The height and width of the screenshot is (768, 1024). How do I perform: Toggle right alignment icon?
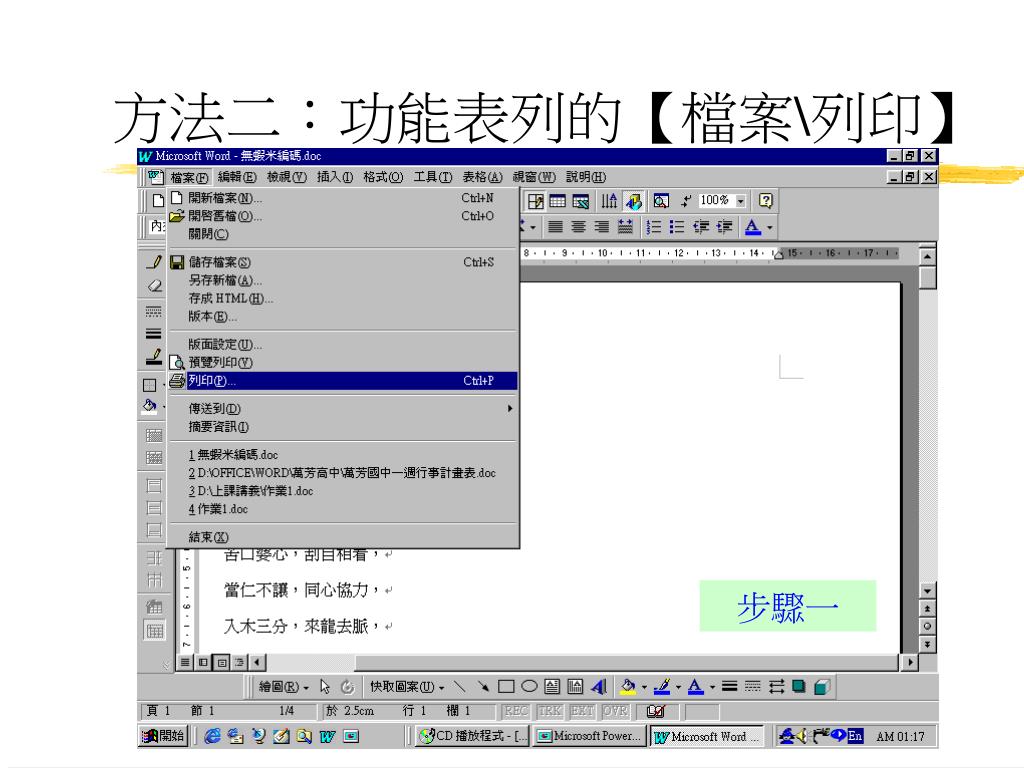click(601, 227)
